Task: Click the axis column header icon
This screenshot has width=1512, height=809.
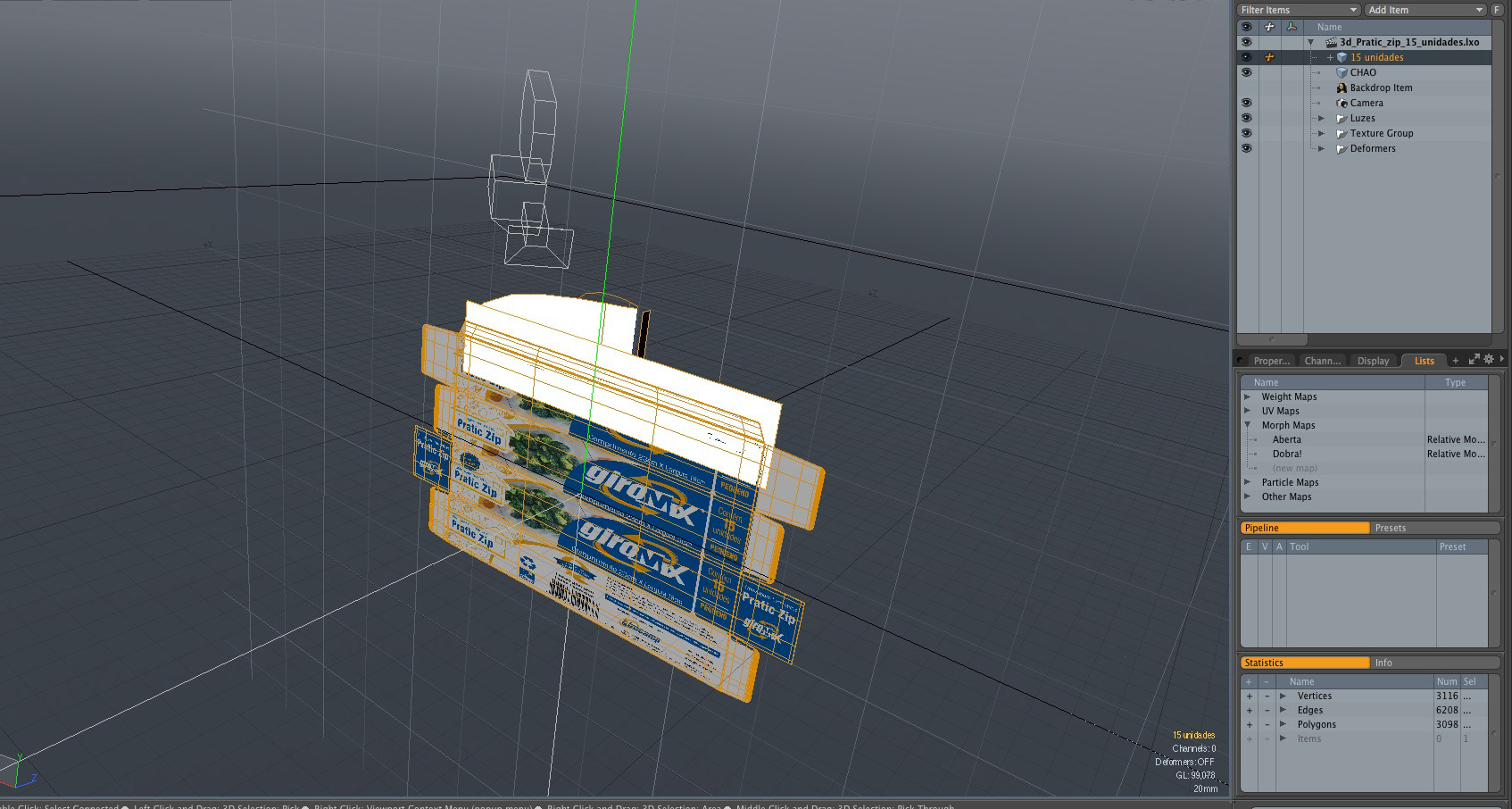Action: tap(1292, 27)
